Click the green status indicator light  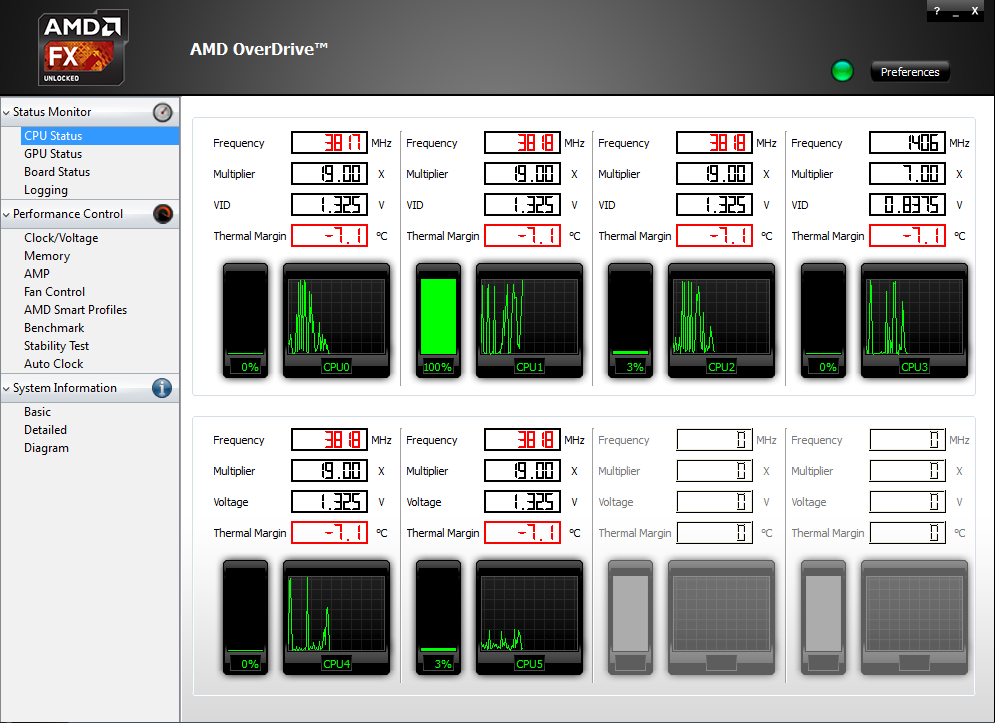tap(842, 71)
